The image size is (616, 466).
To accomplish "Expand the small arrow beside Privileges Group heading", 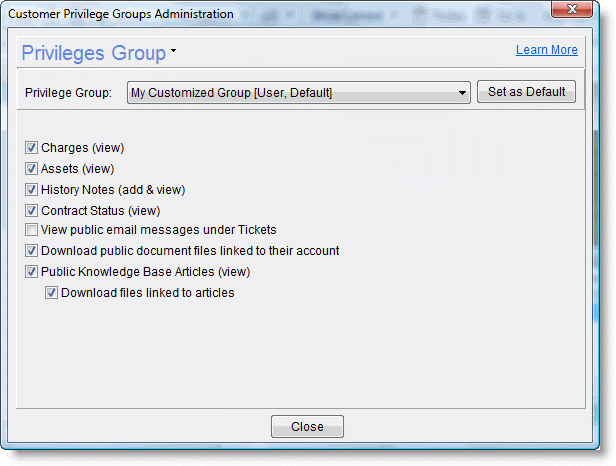I will point(173,50).
